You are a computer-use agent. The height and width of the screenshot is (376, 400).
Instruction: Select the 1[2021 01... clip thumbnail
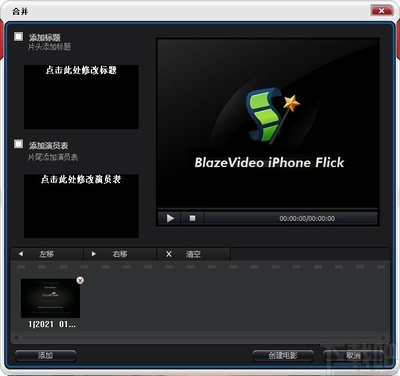pos(50,298)
